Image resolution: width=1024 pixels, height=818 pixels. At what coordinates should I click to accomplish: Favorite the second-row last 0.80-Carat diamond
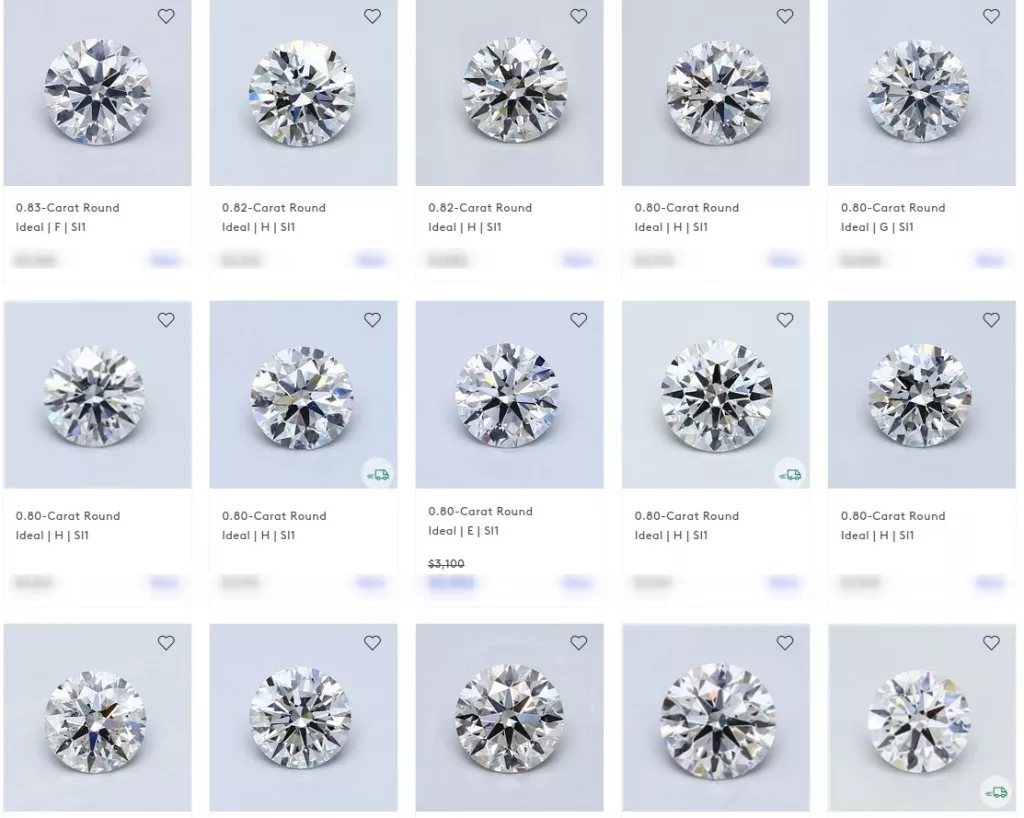[x=991, y=320]
